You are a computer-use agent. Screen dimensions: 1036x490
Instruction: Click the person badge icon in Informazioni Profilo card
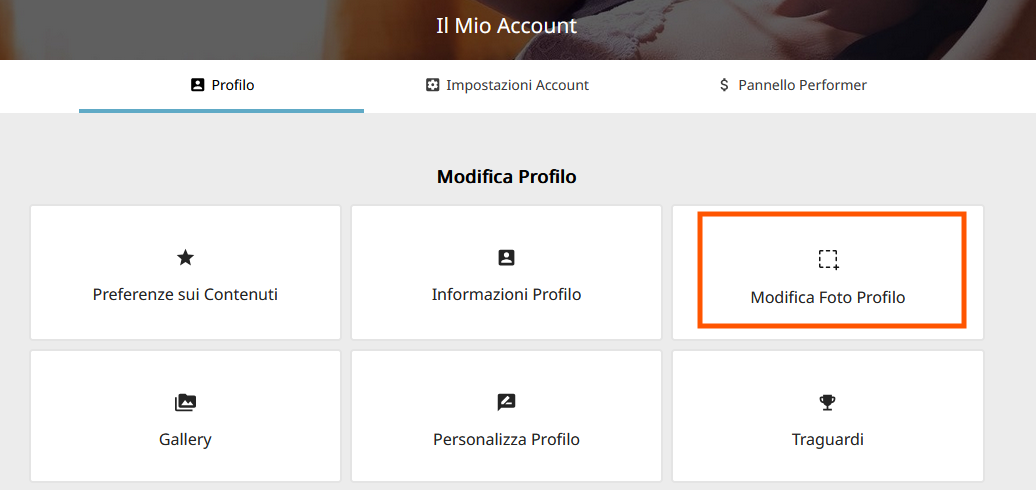(506, 258)
